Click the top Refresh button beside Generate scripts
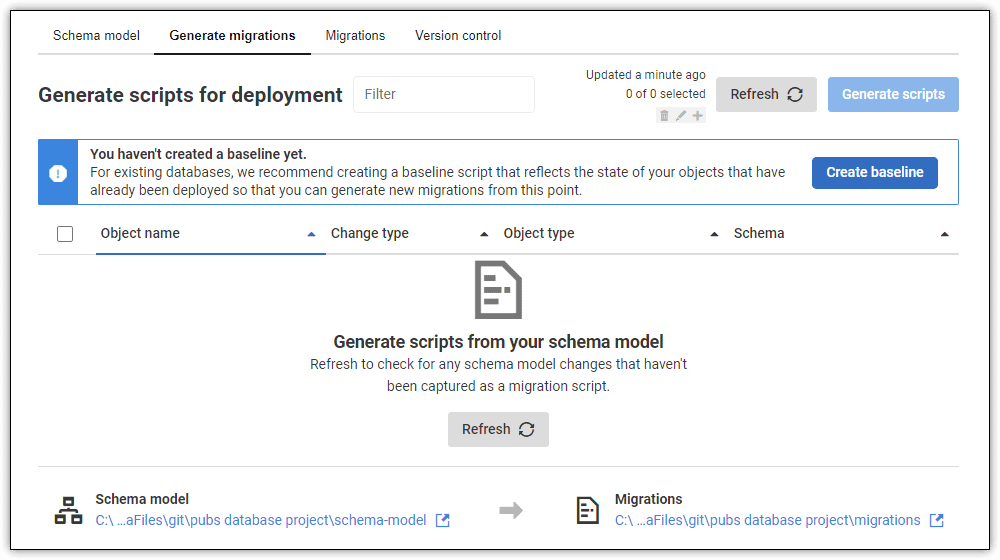The width and height of the screenshot is (1000, 560). pos(766,94)
